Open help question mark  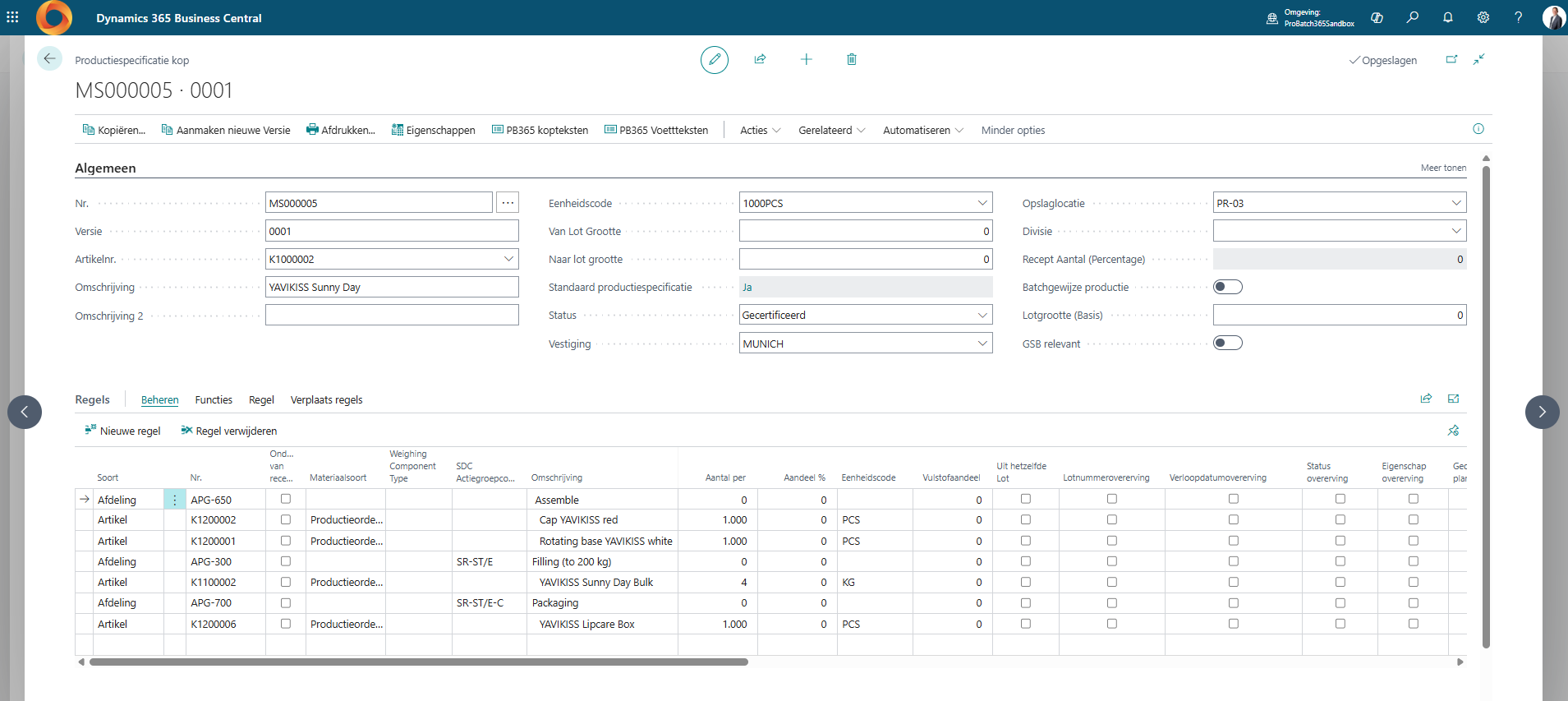click(x=1519, y=17)
